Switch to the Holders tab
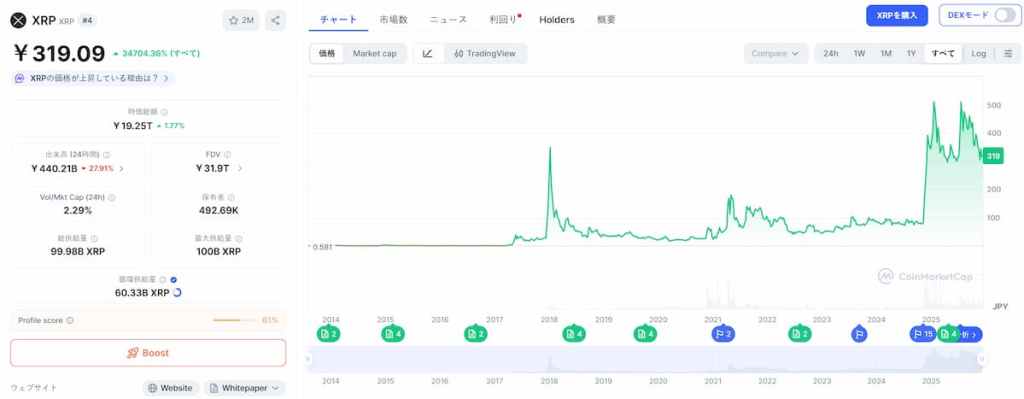 557,20
